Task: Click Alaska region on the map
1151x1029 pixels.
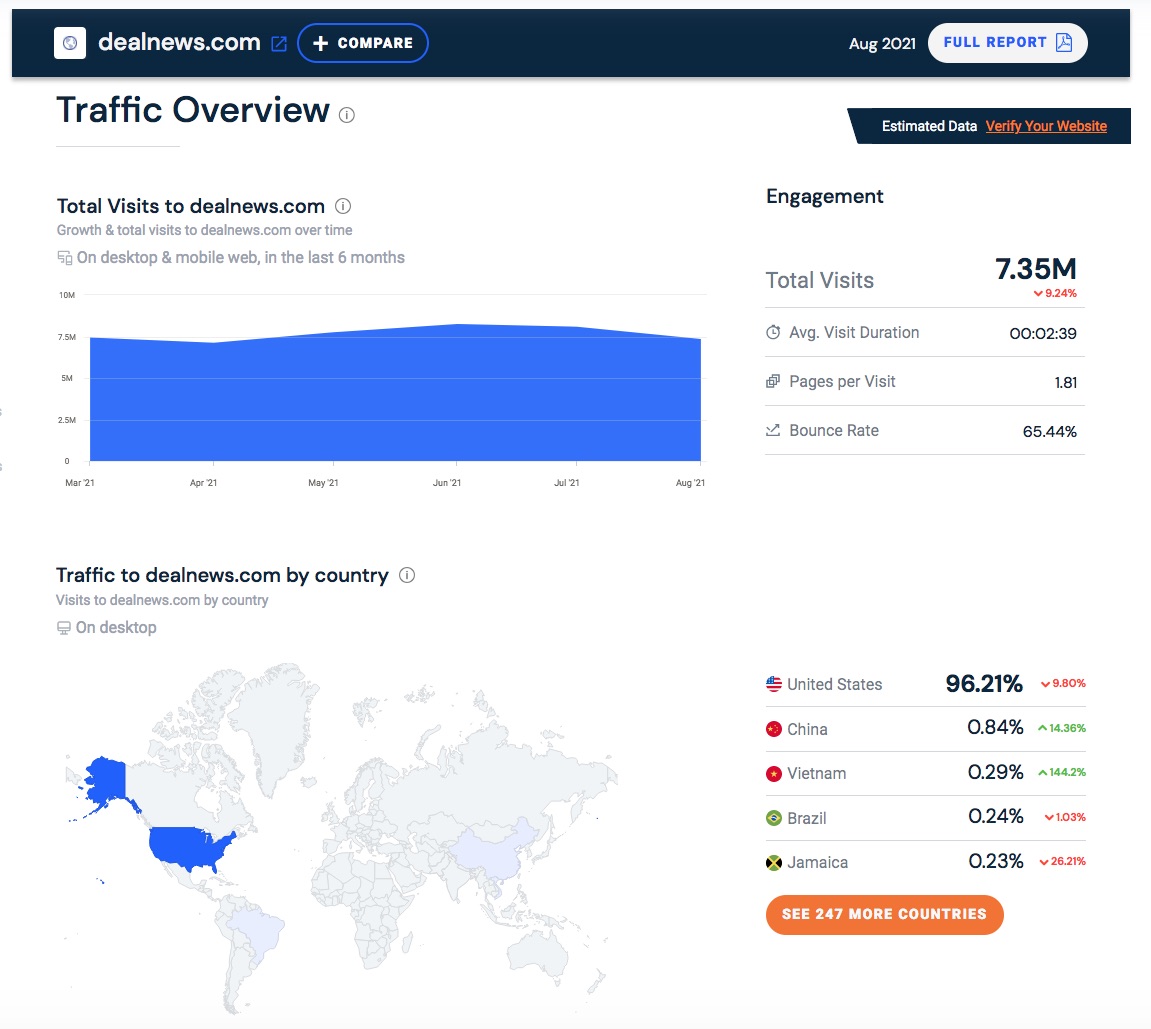Action: (x=106, y=779)
